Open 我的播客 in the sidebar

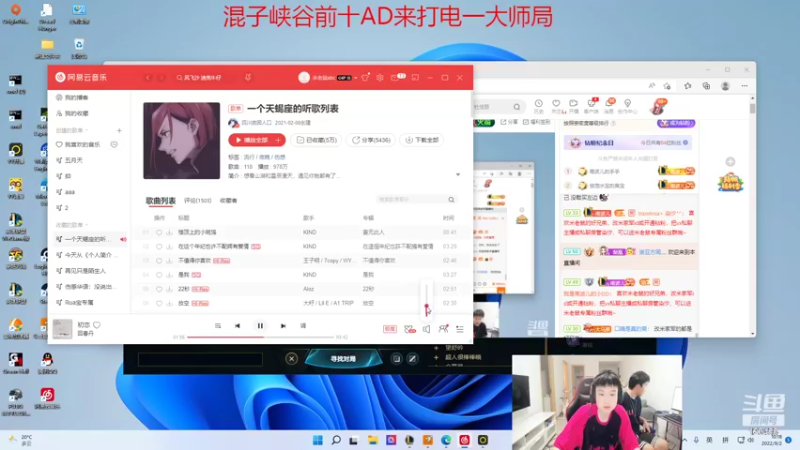point(72,97)
